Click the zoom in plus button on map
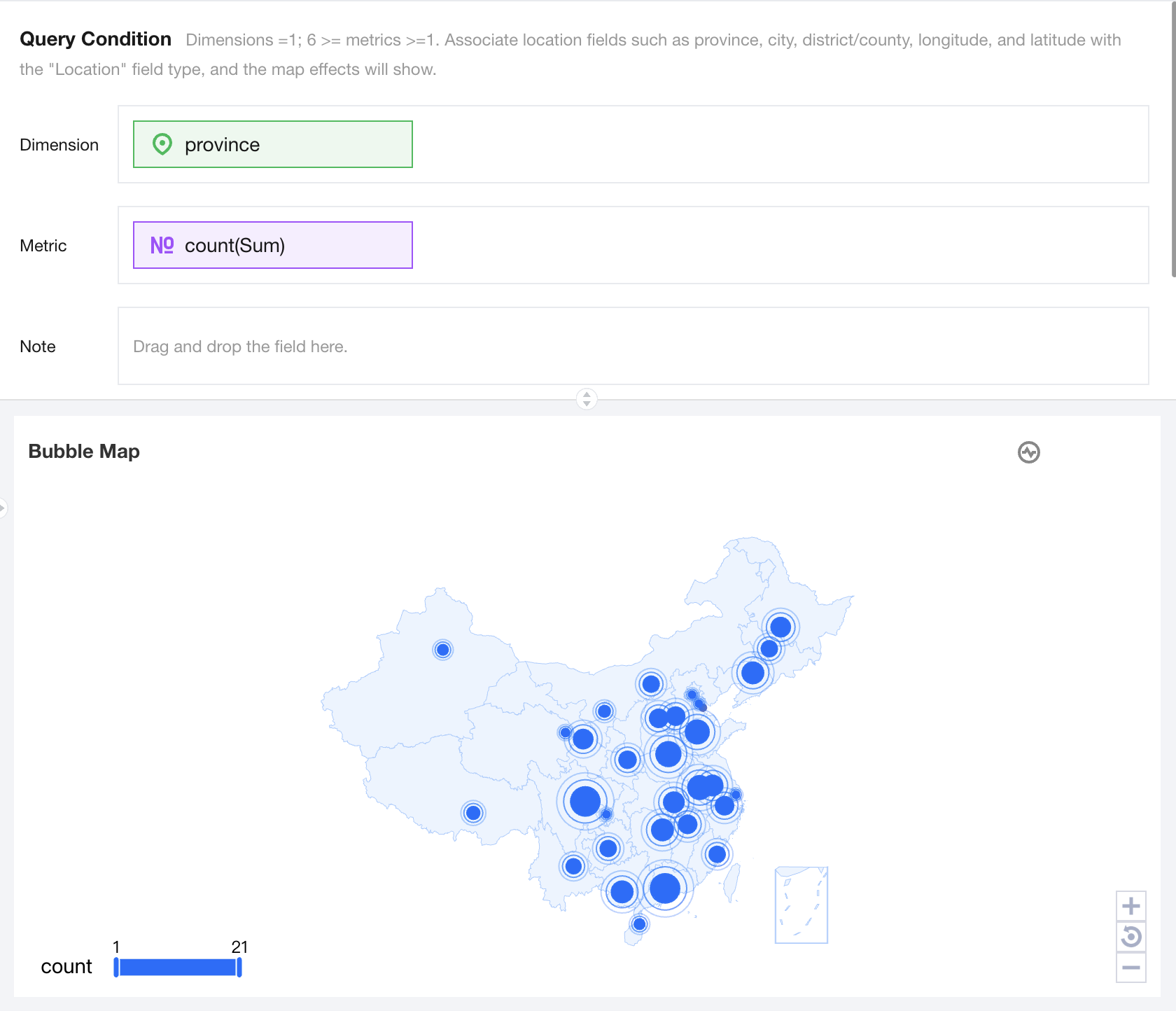This screenshot has width=1176, height=1011. (x=1130, y=907)
